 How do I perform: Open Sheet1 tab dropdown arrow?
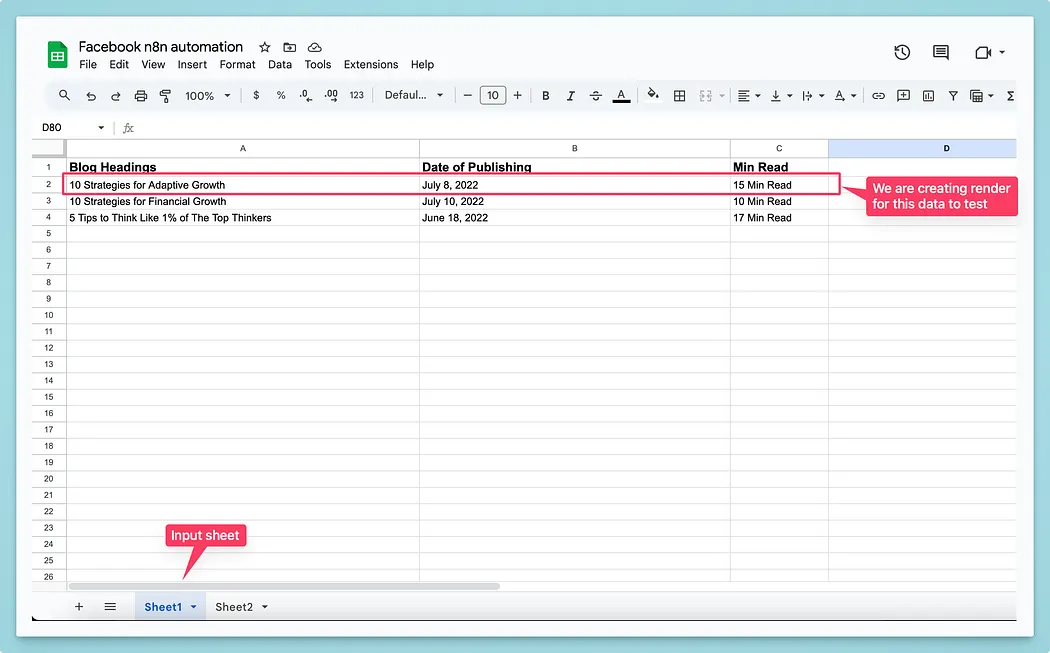point(194,607)
